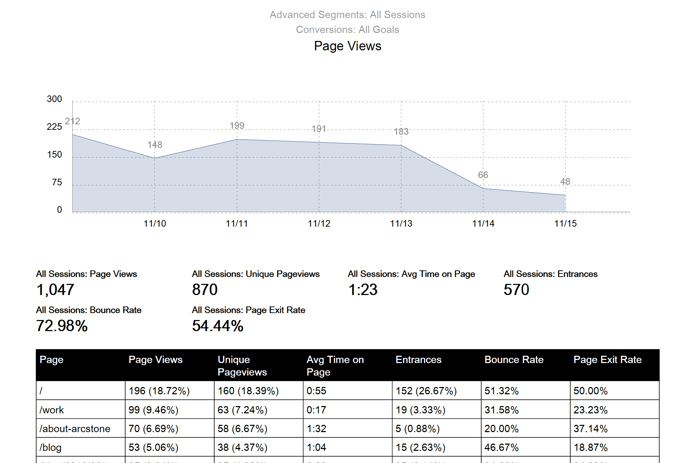Image resolution: width=676 pixels, height=463 pixels.
Task: Click the Page Exit Rate column header
Action: tap(607, 360)
